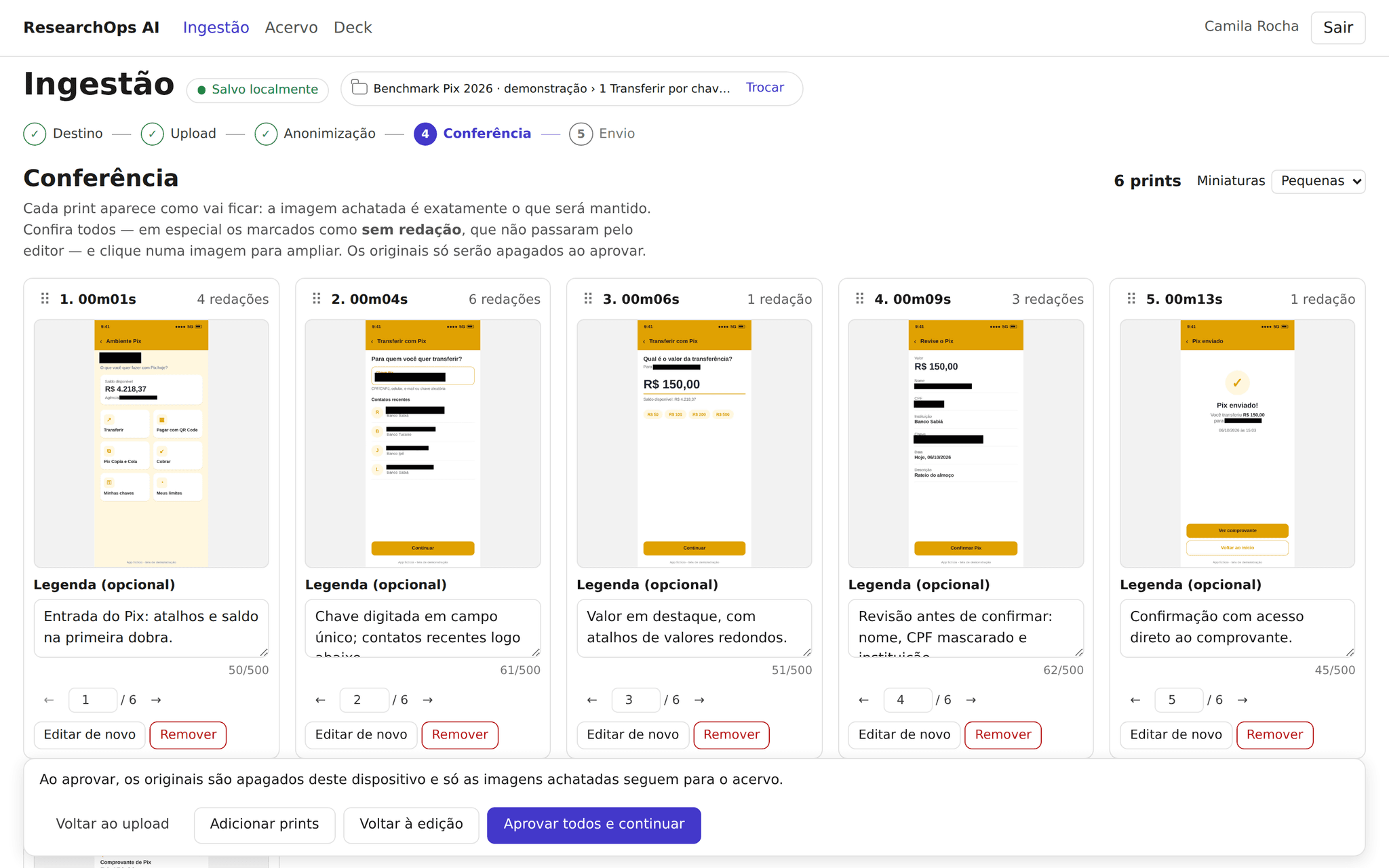Screen dimensions: 1389x868
Task: Move print 5 left with the arrow
Action: pyautogui.click(x=1135, y=700)
